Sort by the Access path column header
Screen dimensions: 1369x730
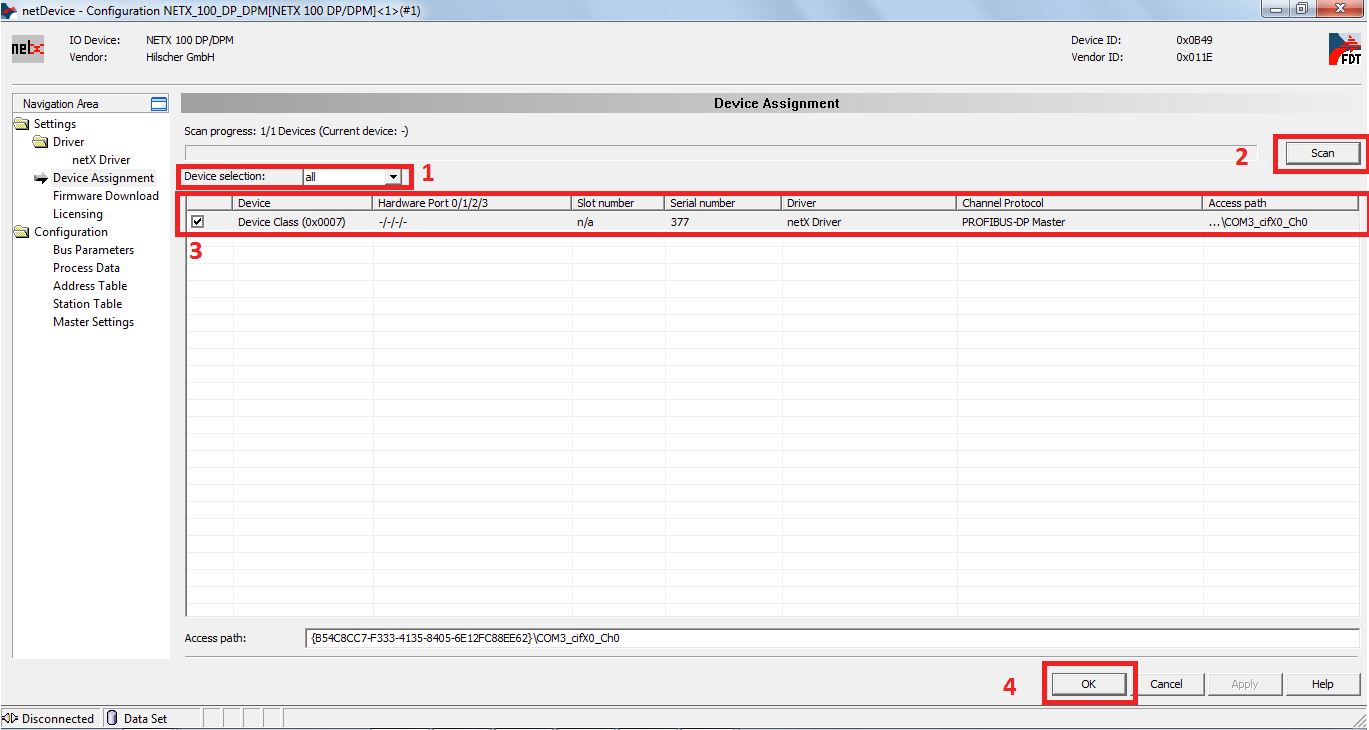pyautogui.click(x=1281, y=203)
